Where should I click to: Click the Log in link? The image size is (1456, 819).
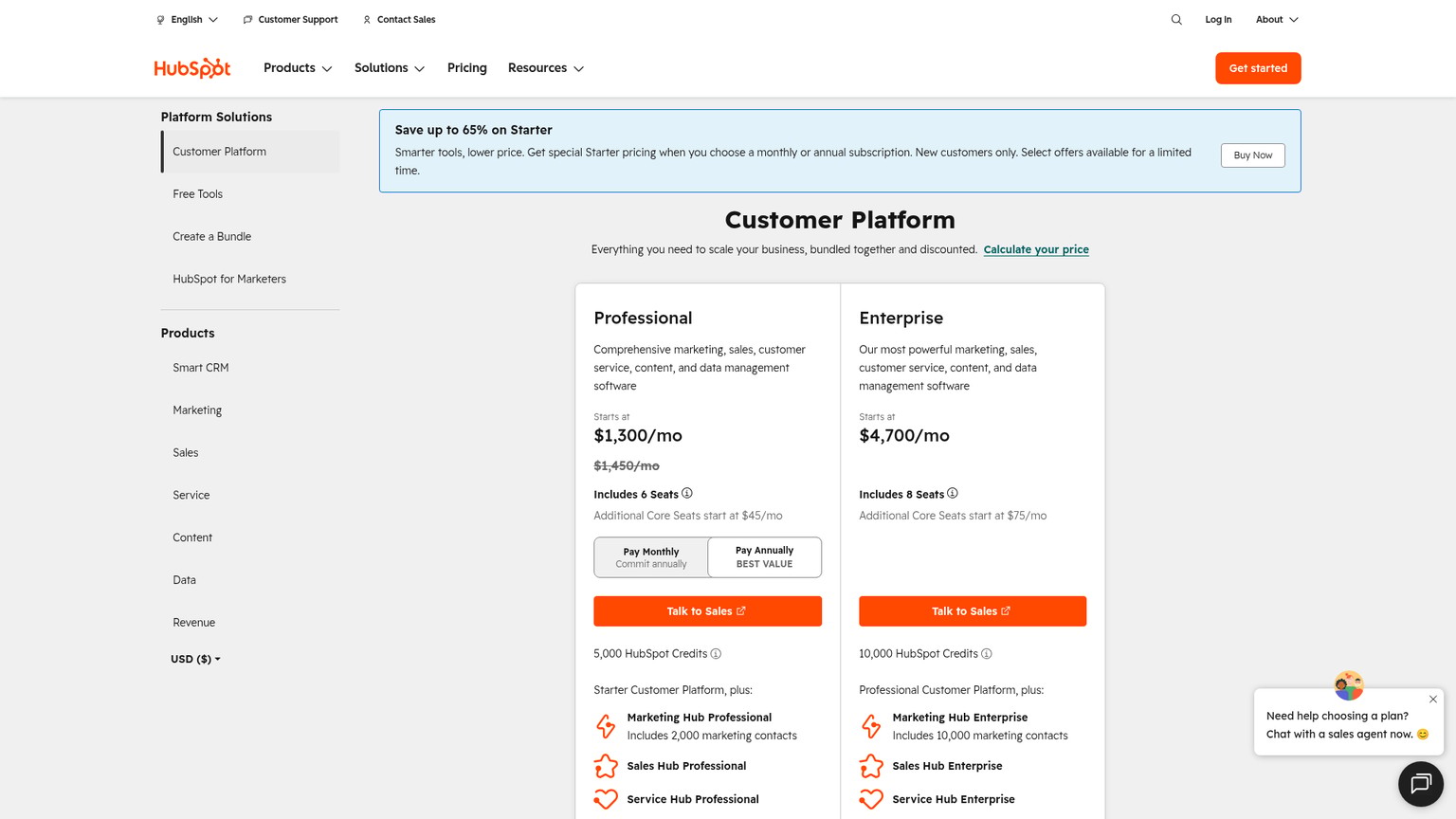1218,20
